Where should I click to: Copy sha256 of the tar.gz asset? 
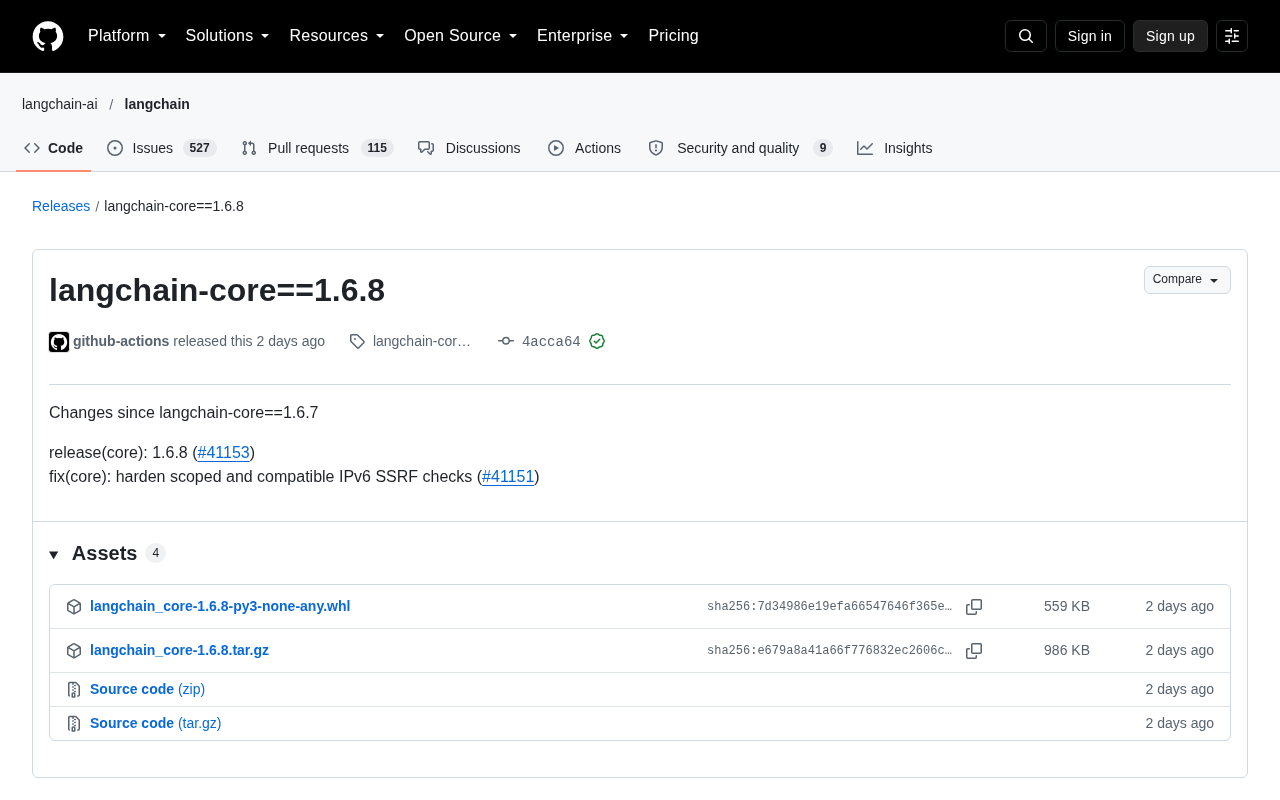click(974, 651)
